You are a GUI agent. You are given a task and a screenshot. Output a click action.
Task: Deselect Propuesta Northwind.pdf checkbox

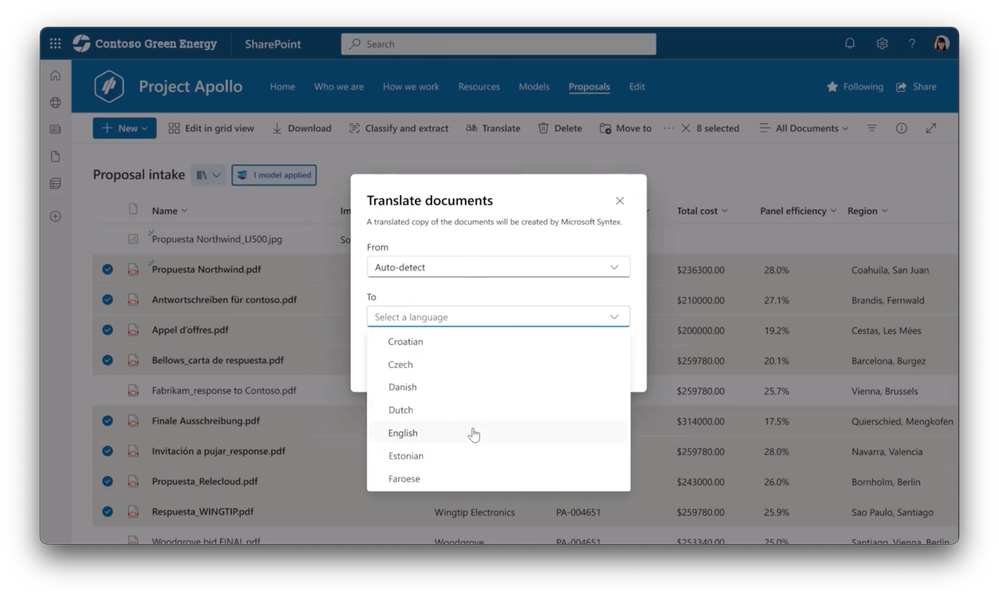pos(108,270)
